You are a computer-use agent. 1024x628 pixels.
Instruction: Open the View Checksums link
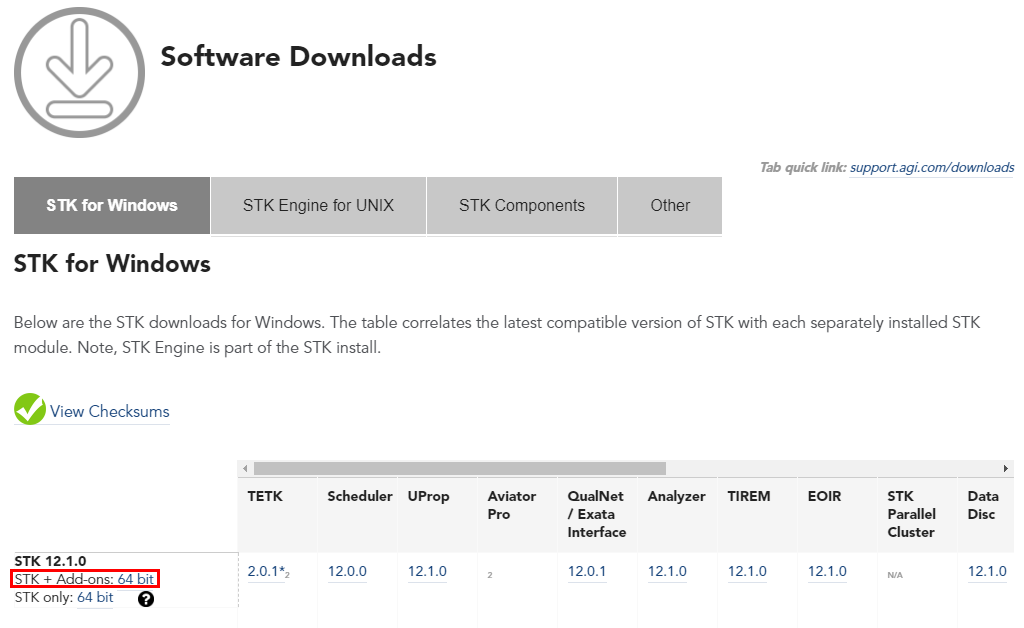coord(110,412)
